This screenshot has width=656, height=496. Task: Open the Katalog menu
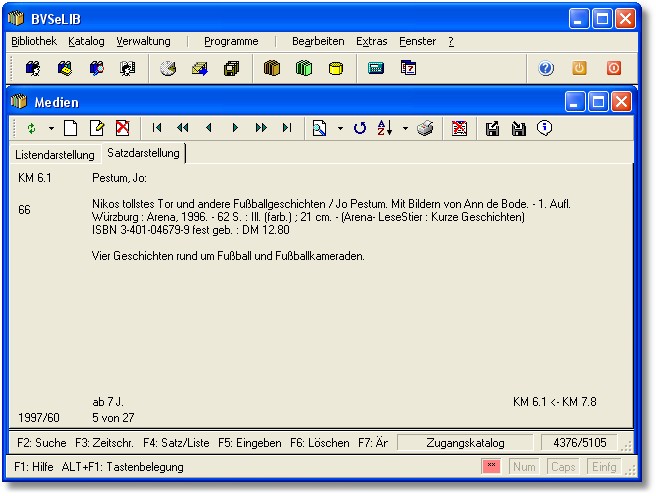point(86,41)
